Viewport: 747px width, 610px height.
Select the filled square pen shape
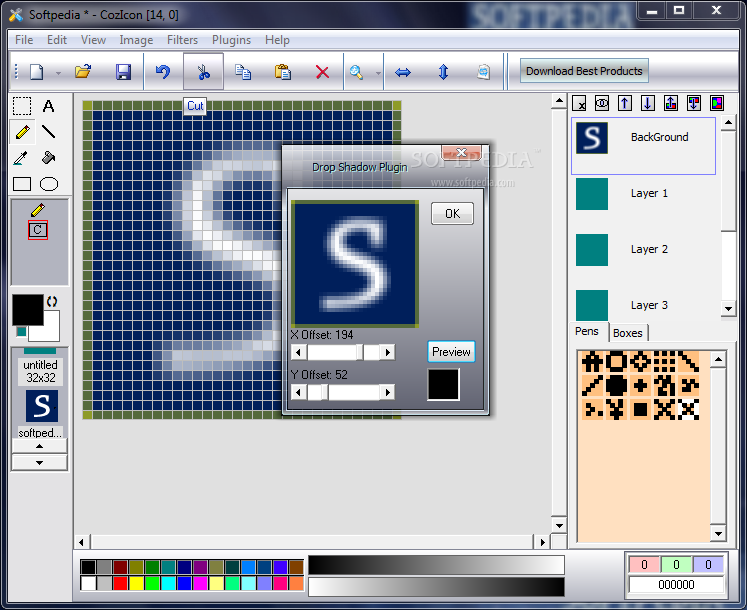coord(640,409)
